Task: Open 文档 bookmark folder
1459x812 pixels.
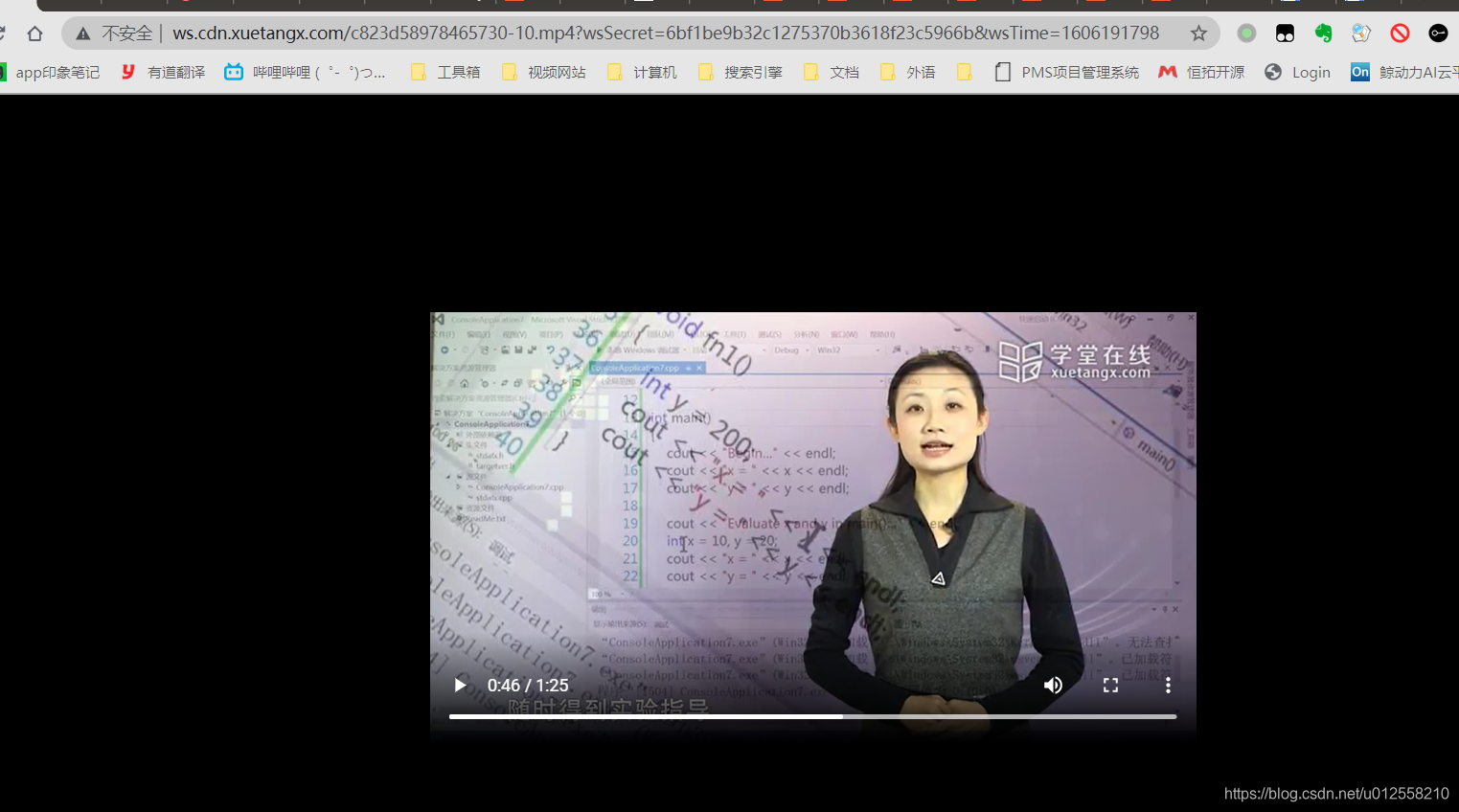Action: [832, 72]
